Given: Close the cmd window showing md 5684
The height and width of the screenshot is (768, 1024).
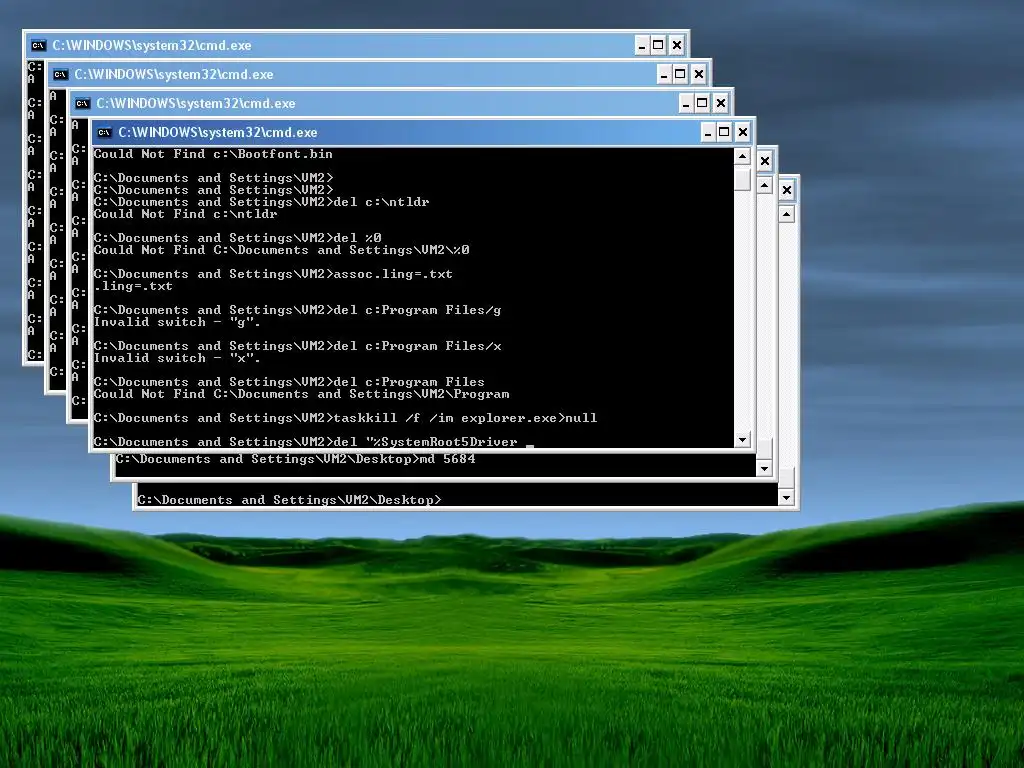Looking at the screenshot, I should pyautogui.click(x=765, y=161).
